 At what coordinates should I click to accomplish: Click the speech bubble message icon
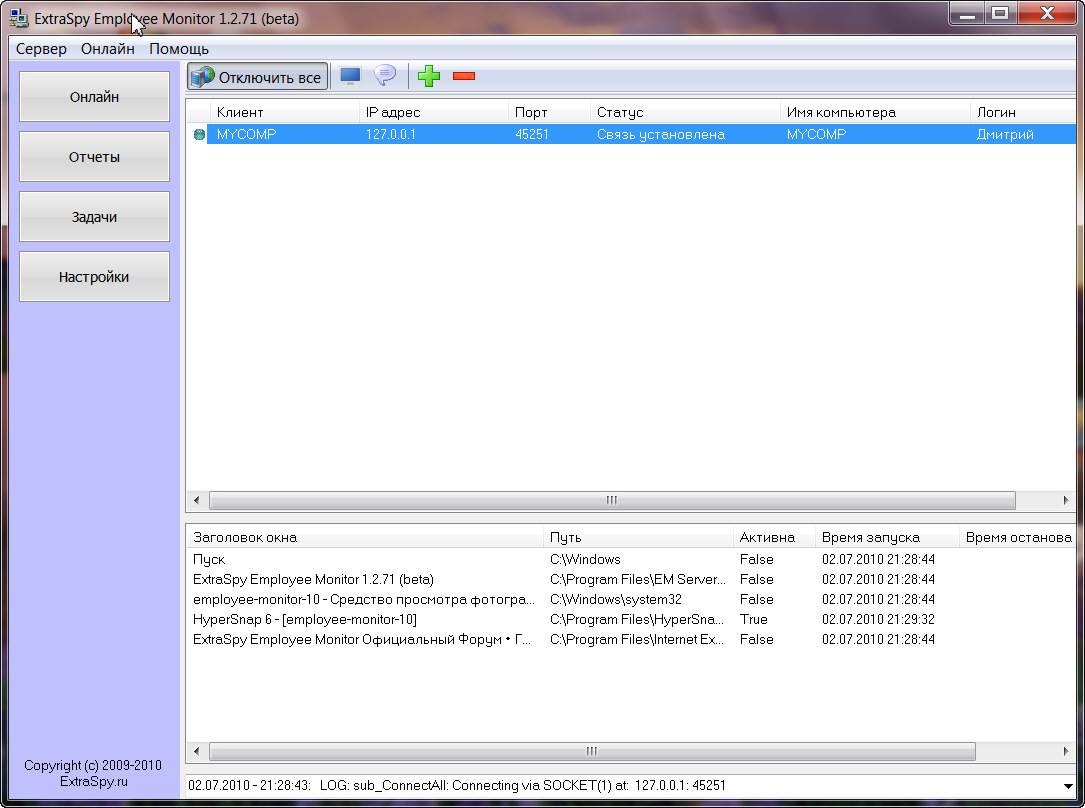(385, 76)
